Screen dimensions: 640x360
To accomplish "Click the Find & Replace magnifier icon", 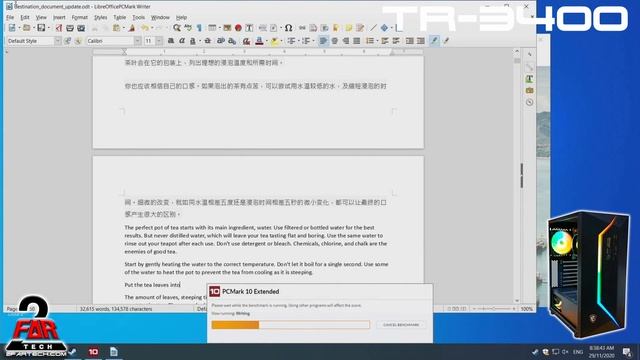I will (176, 28).
